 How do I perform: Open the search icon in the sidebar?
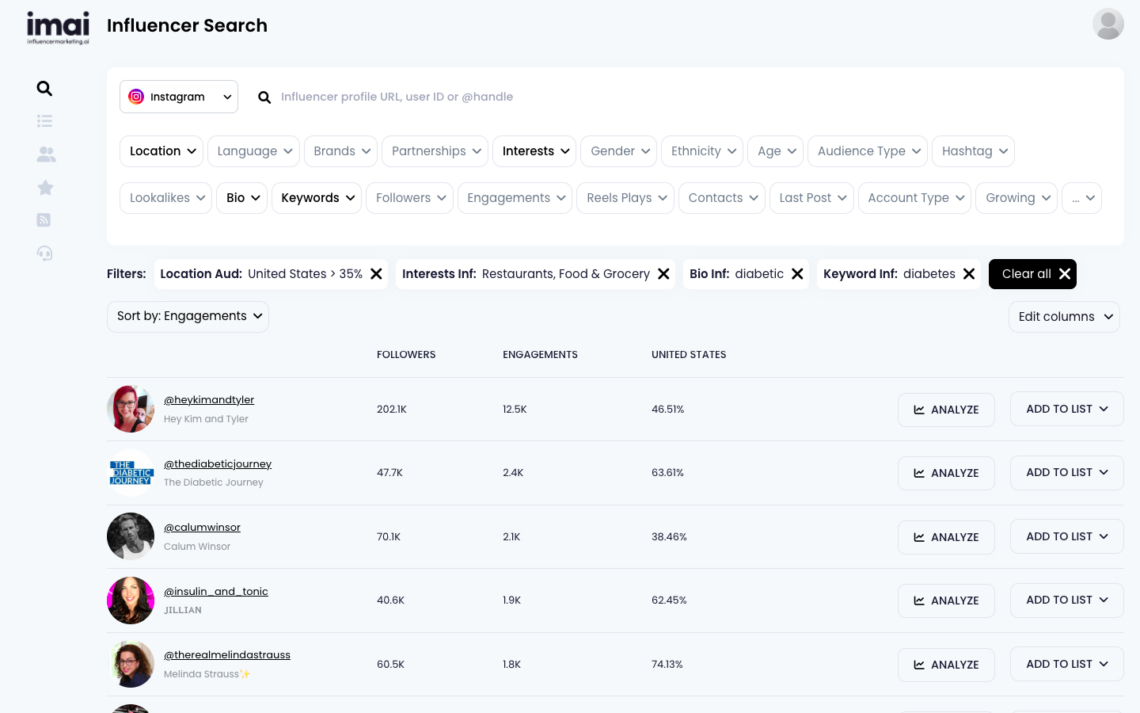(44, 88)
